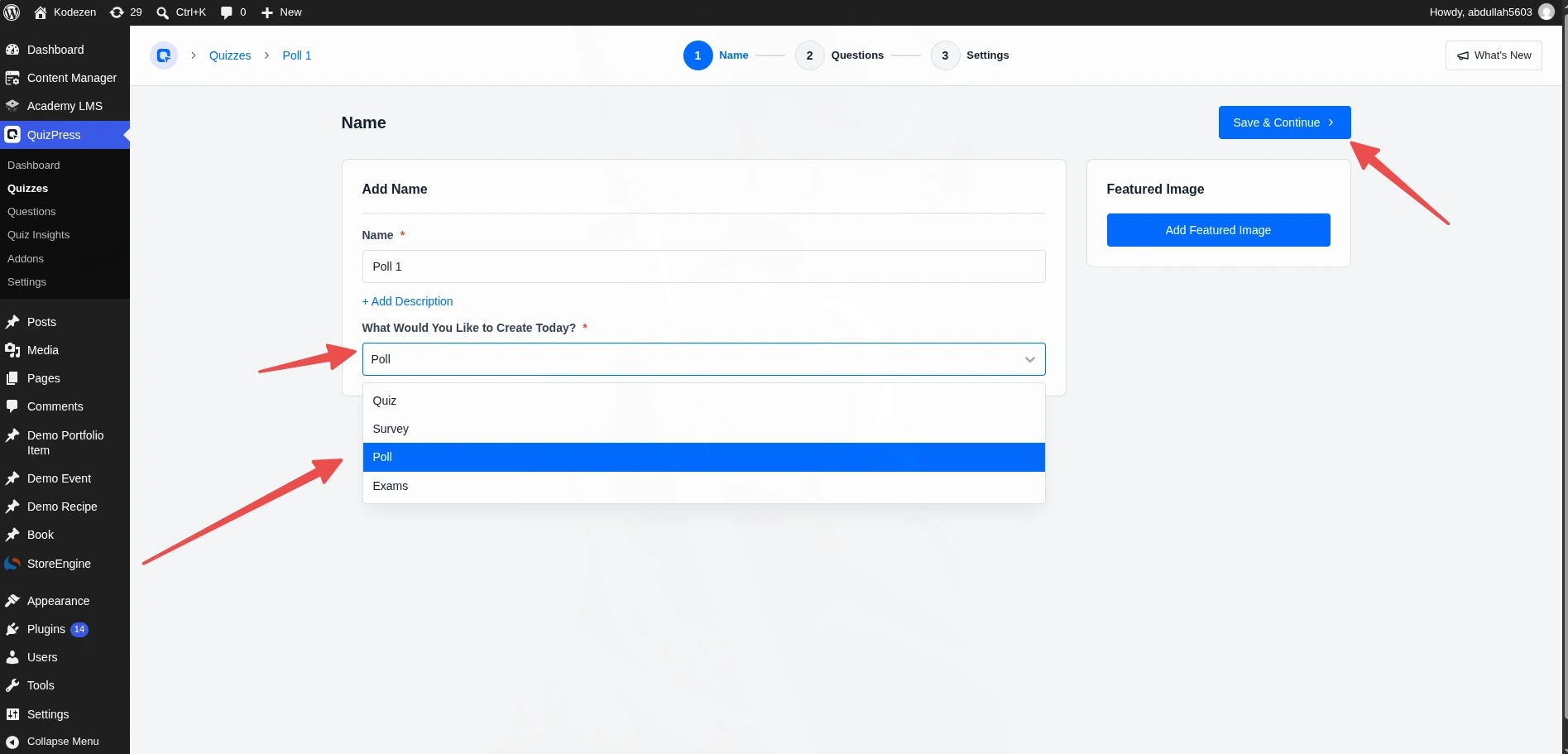This screenshot has height=754, width=1568.
Task: Click the + Add Description link
Action: click(x=407, y=301)
